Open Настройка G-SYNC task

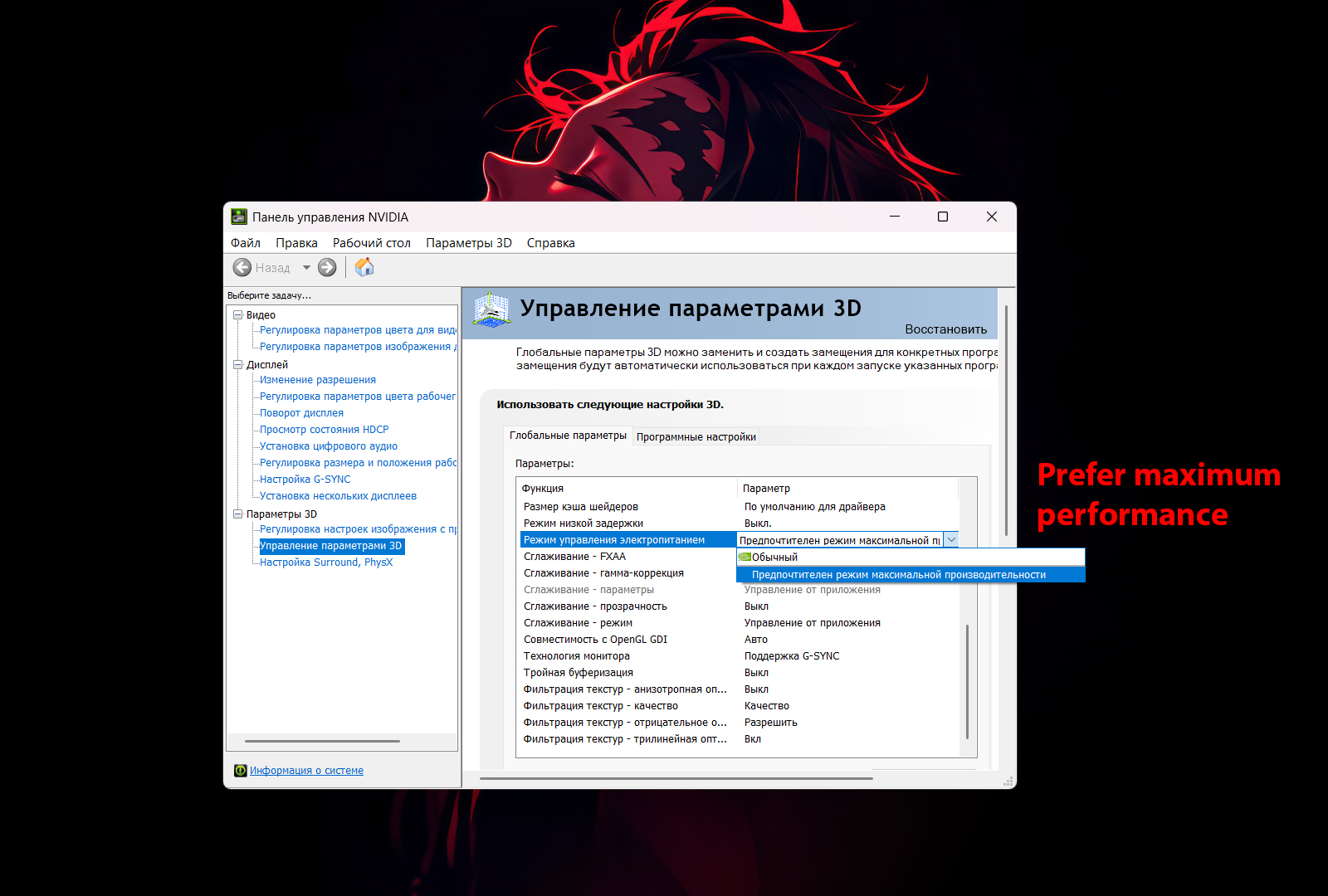[x=305, y=480]
